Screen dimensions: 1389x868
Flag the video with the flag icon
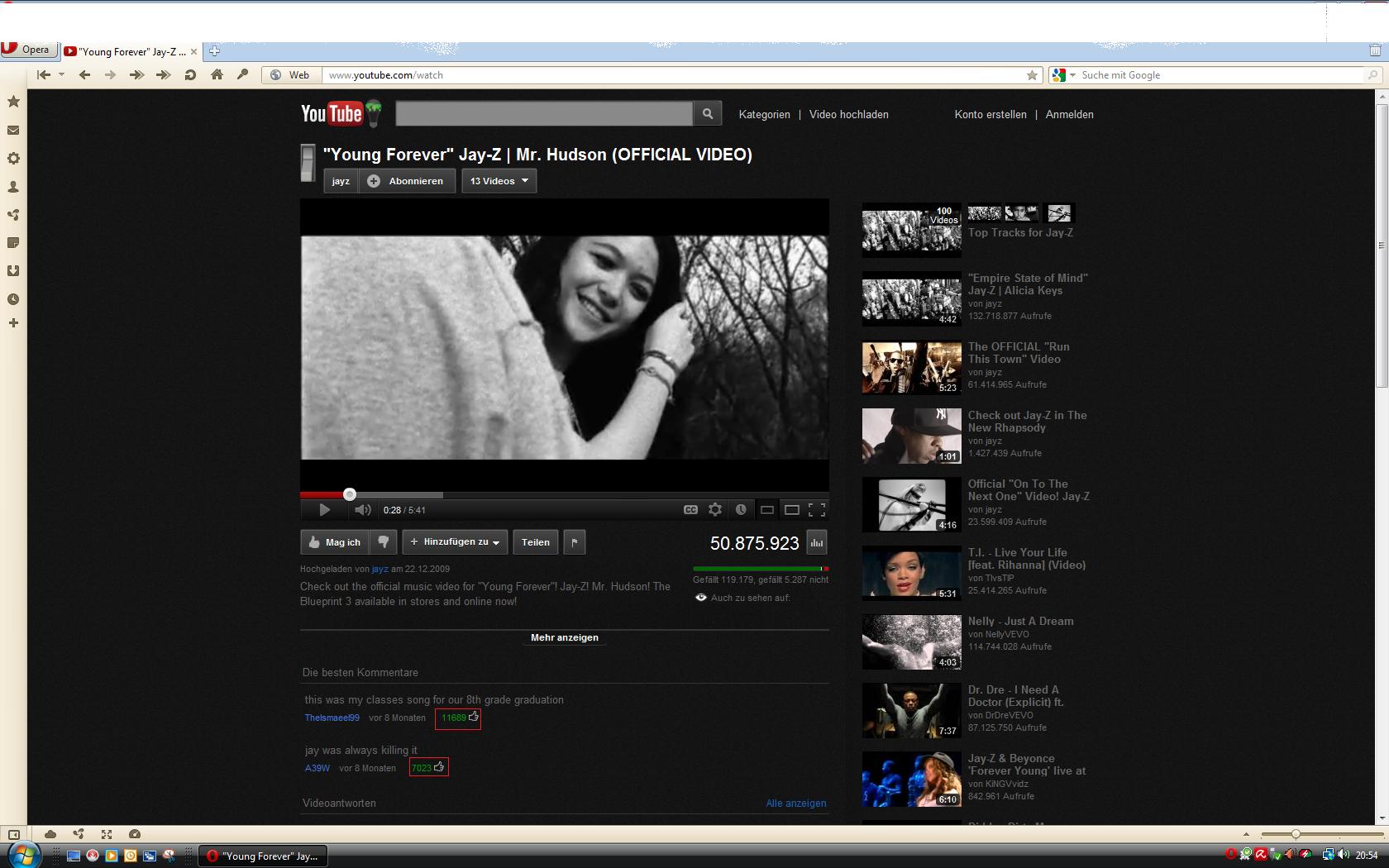click(x=575, y=542)
